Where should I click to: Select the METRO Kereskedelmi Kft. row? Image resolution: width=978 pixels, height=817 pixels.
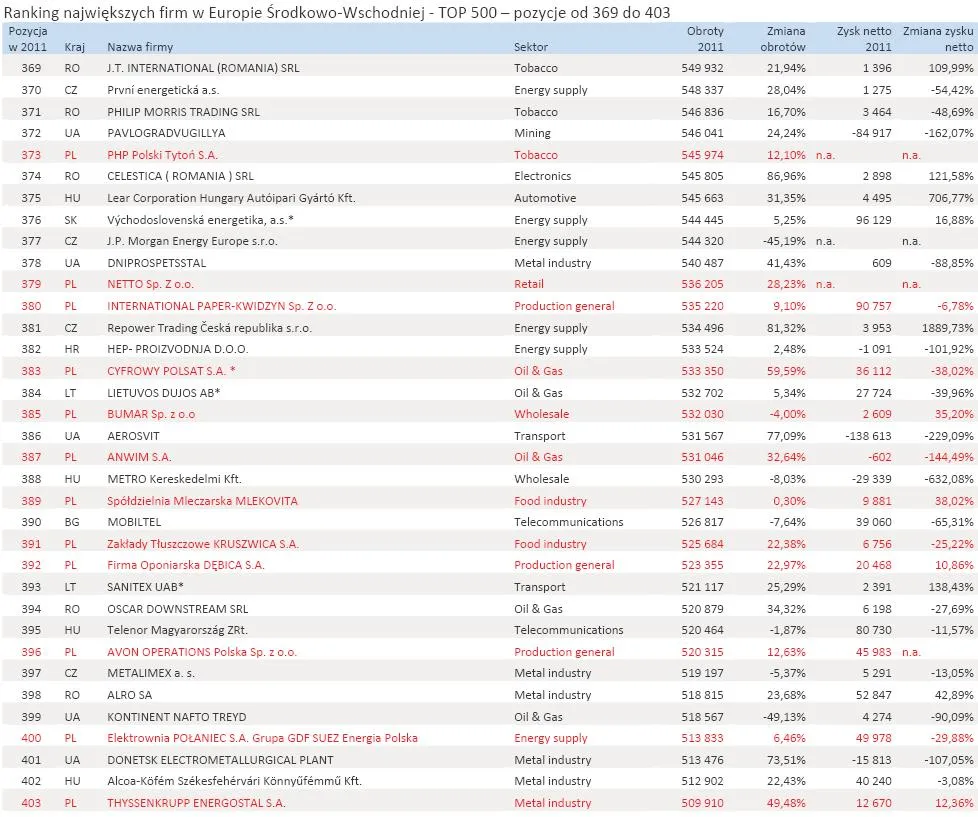tap(176, 479)
